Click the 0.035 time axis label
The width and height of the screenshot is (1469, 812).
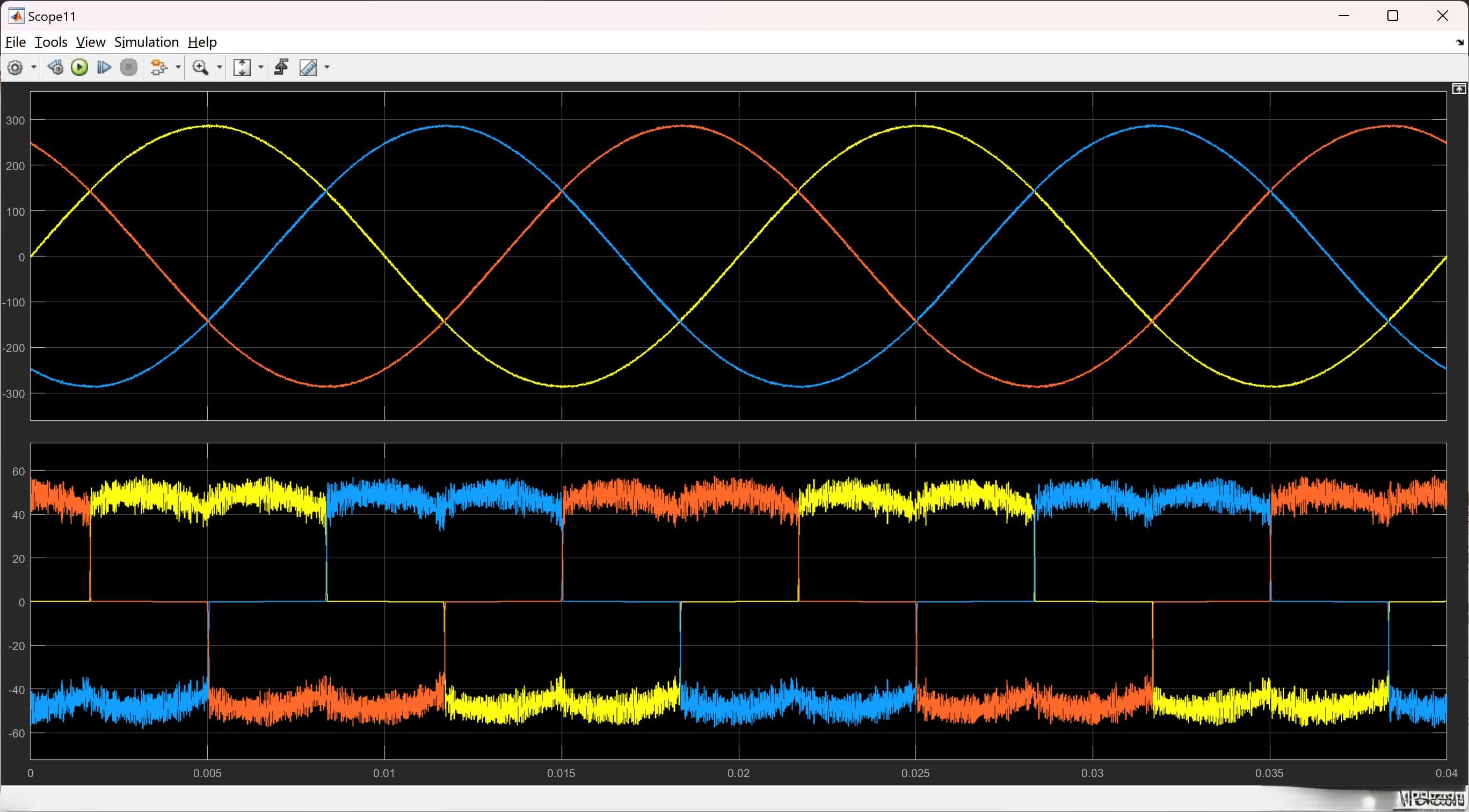pyautogui.click(x=1269, y=773)
